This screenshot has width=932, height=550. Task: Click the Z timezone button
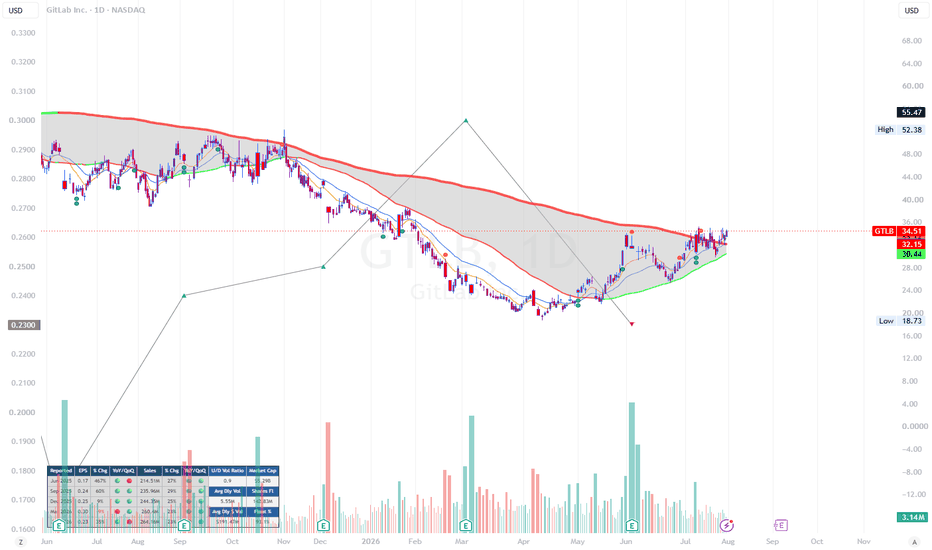click(21, 542)
